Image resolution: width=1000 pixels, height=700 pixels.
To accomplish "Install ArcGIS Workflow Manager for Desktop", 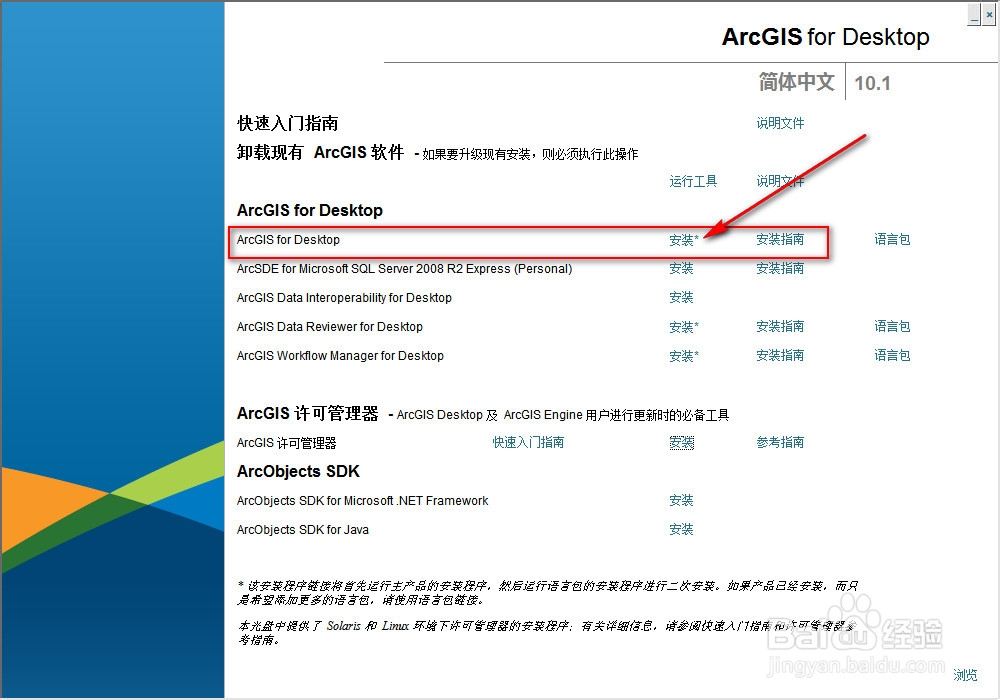I will pyautogui.click(x=684, y=356).
